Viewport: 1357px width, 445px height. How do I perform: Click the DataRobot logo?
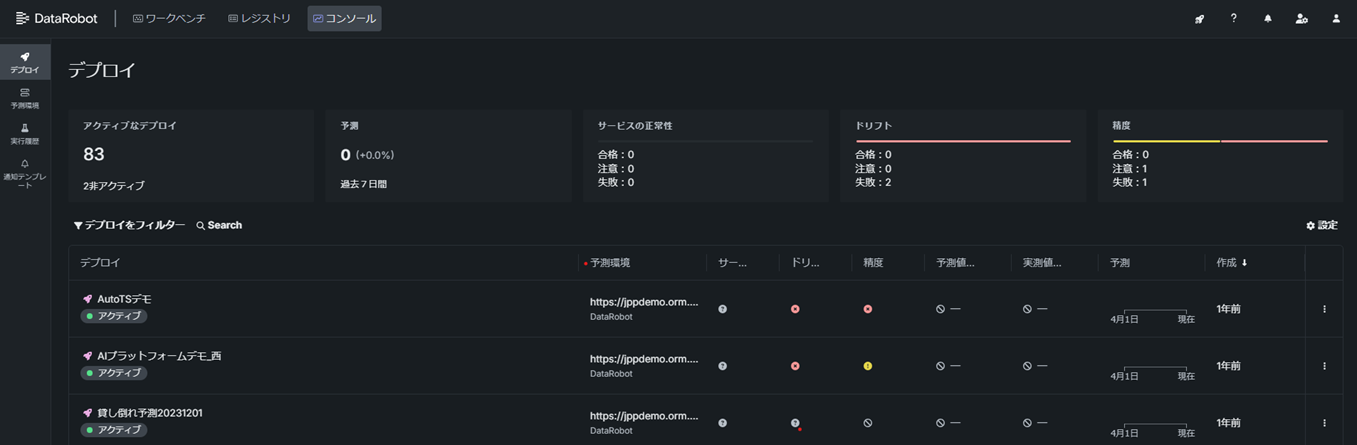click(x=56, y=18)
